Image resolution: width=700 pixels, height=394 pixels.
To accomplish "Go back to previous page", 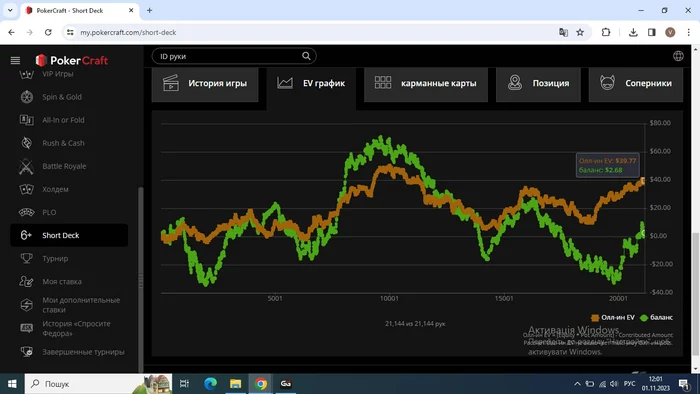I will [x=11, y=32].
